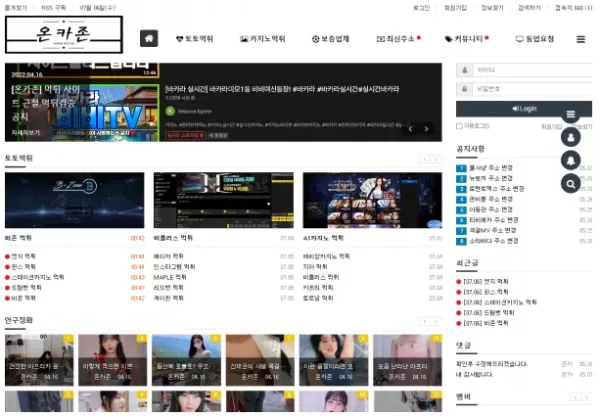The height and width of the screenshot is (416, 600).
Task: Open notice number 6 티비매카 주소 변경
Action: tap(494, 220)
